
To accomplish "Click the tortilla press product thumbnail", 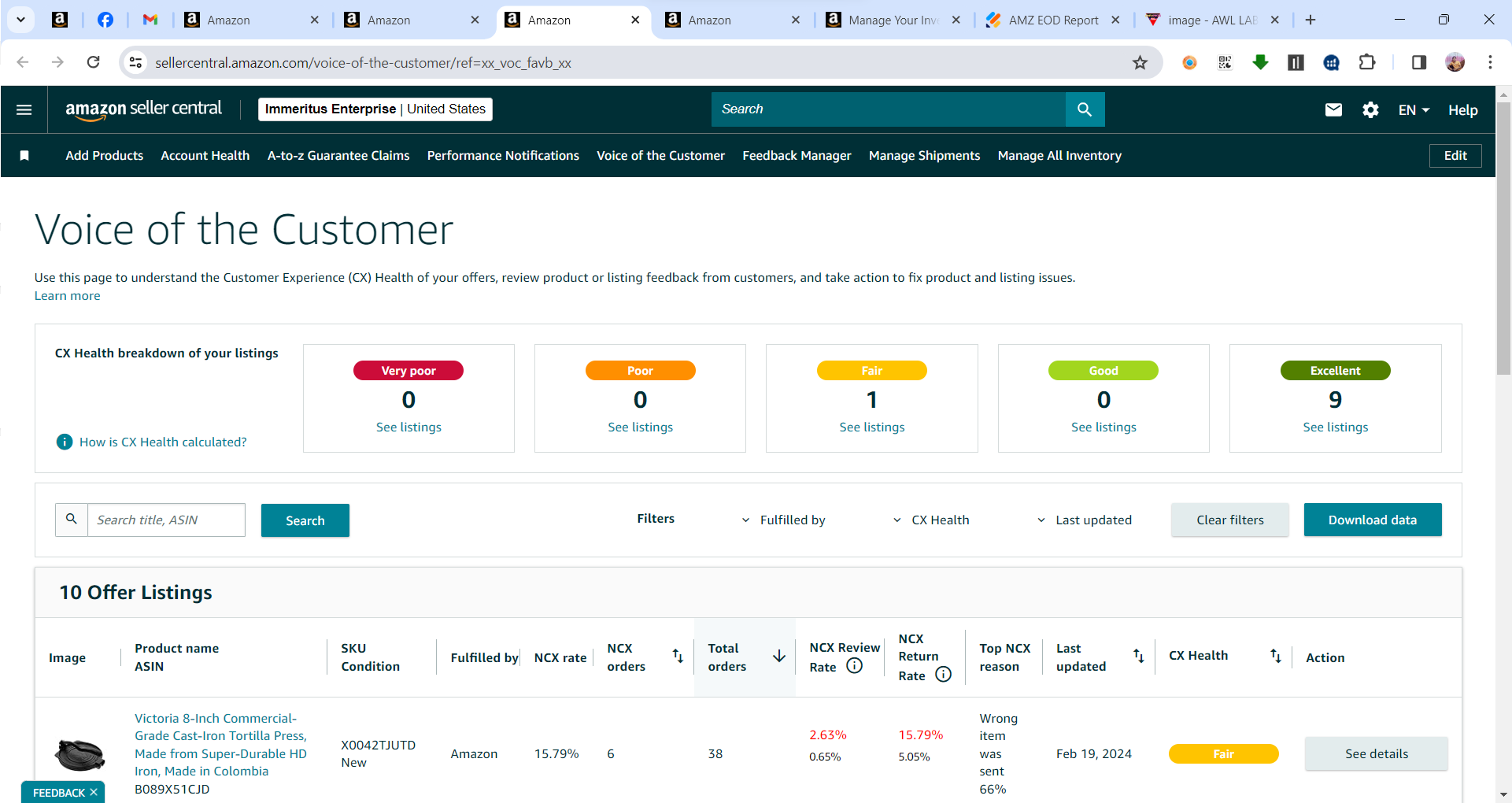I will click(79, 754).
